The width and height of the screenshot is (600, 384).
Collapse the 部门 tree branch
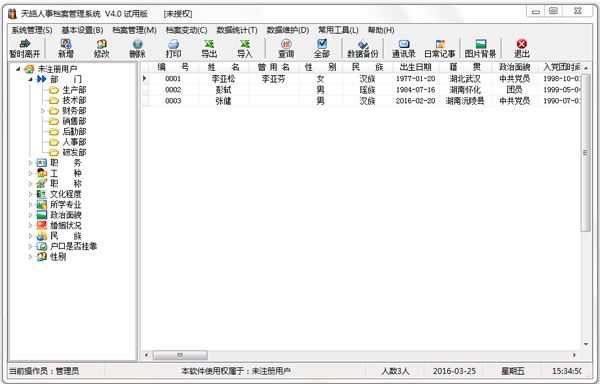point(31,80)
